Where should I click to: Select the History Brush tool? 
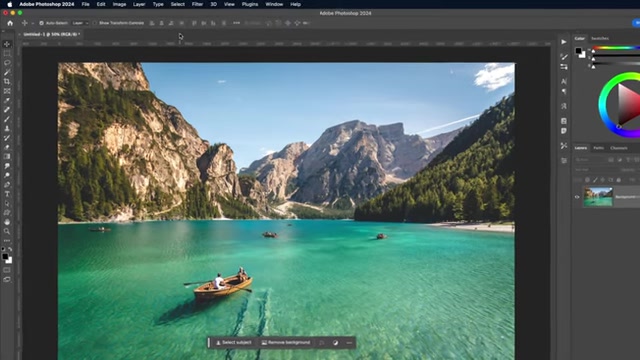[x=7, y=138]
